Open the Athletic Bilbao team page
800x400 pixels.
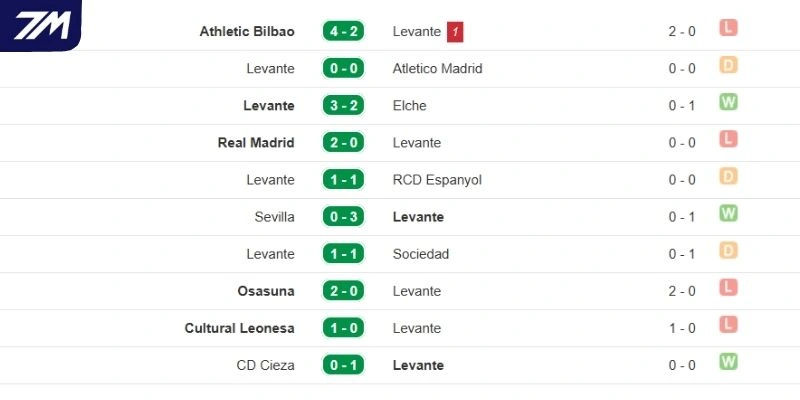[247, 31]
